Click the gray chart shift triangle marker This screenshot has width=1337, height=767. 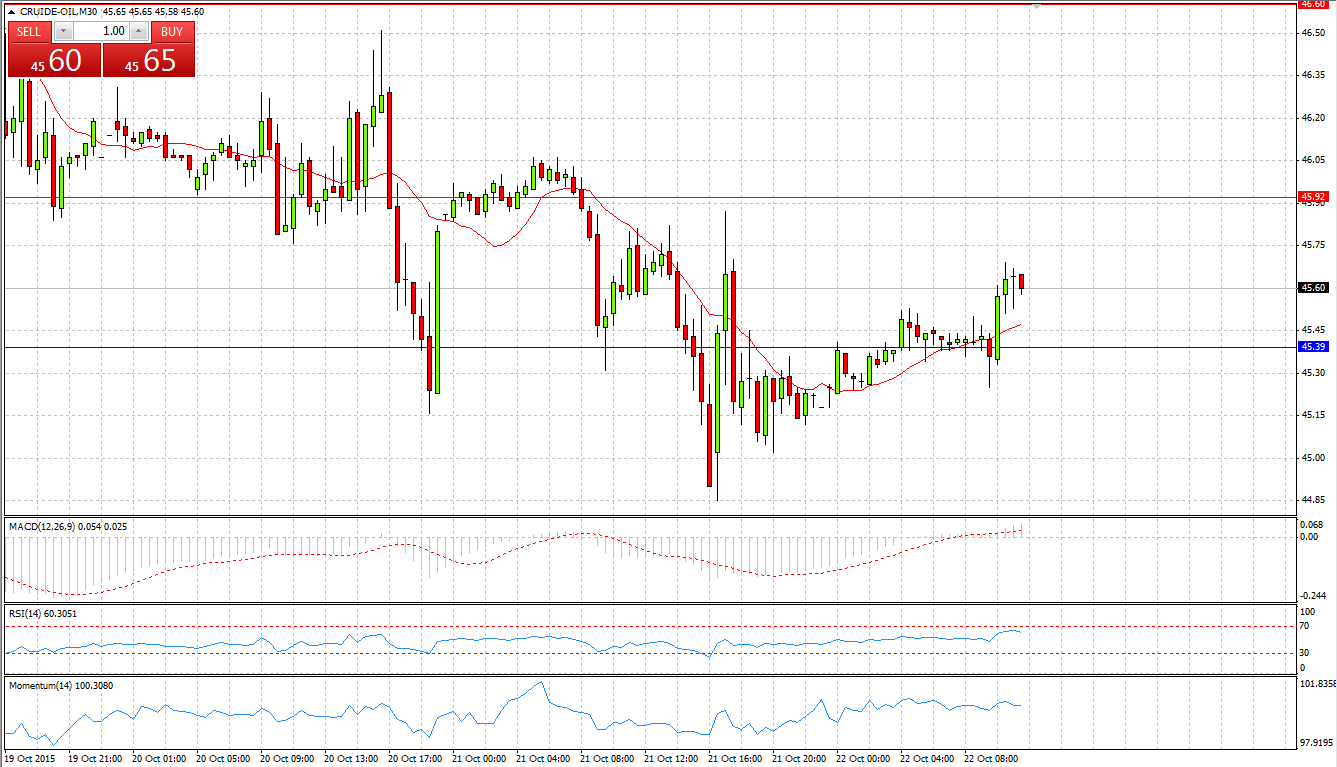click(1036, 7)
